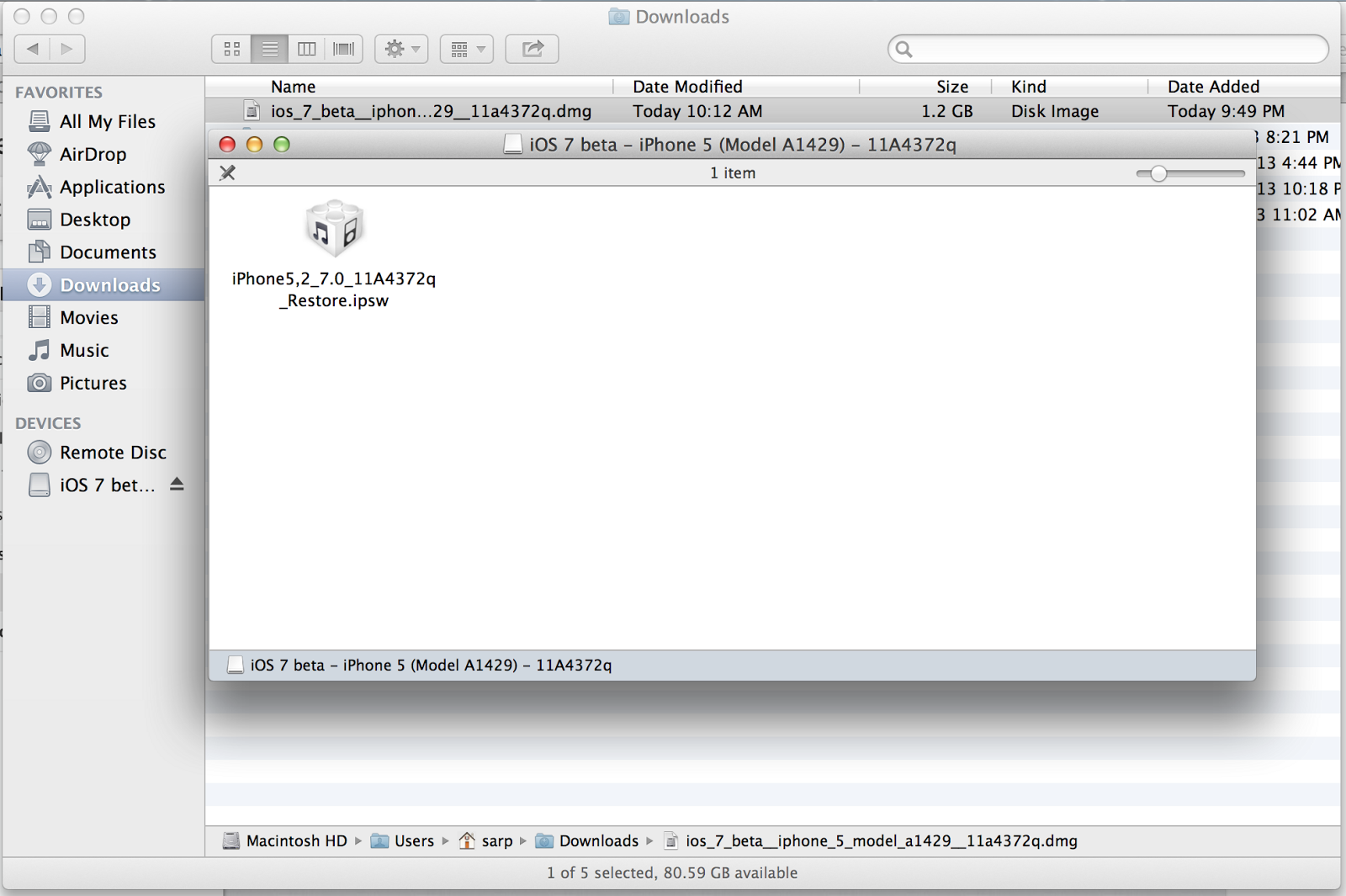Viewport: 1346px width, 896px height.
Task: Open the item arrangement dropdown
Action: pyautogui.click(x=467, y=49)
